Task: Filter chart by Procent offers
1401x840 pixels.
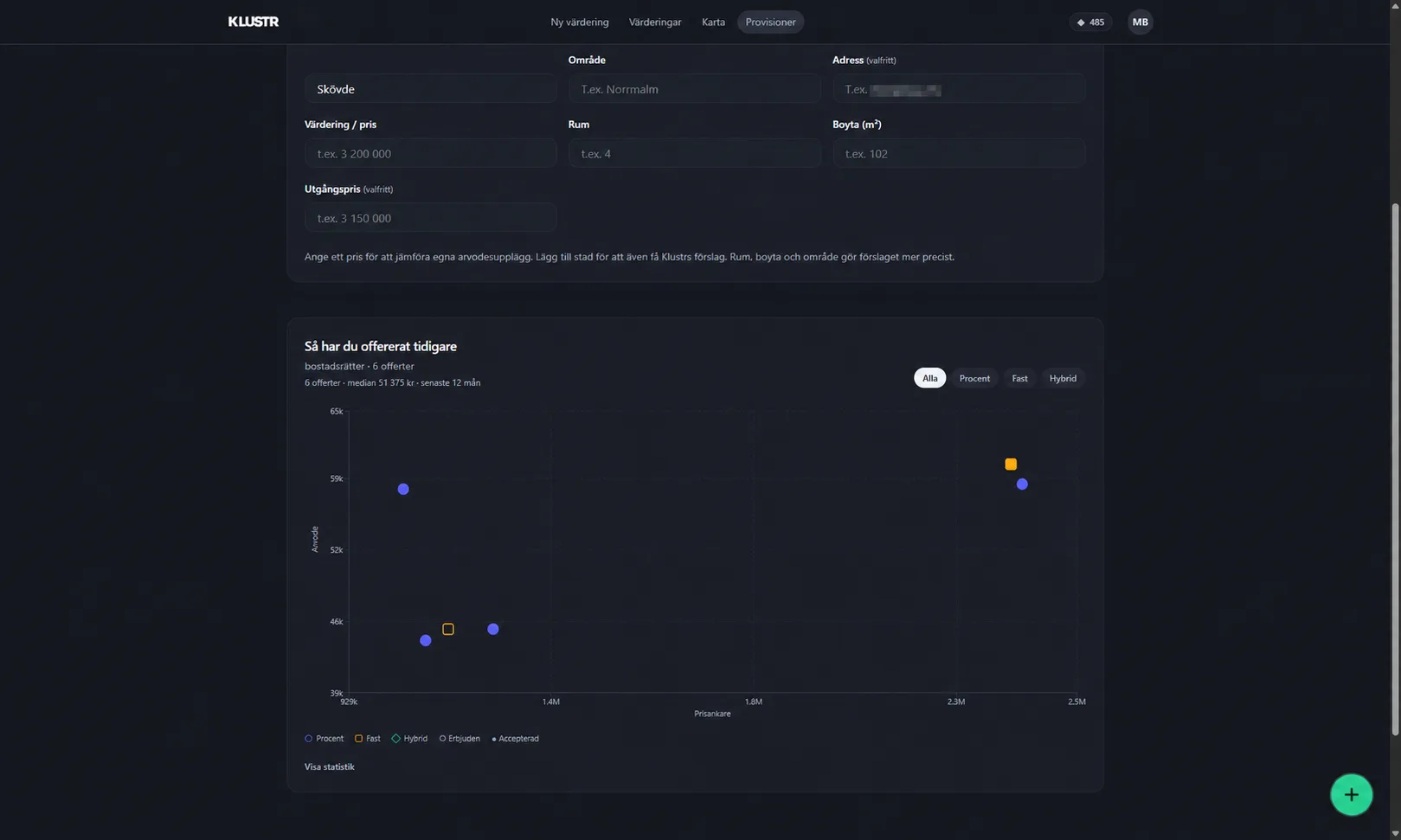Action: point(974,378)
